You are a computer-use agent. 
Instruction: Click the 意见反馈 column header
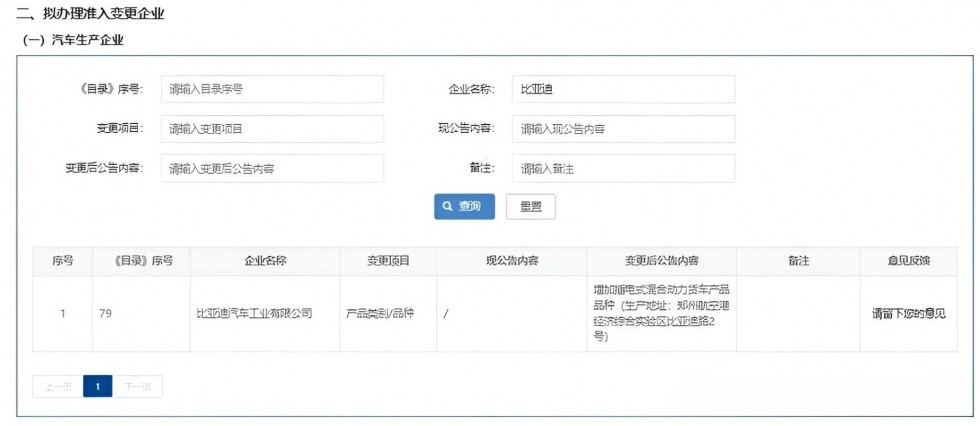(908, 261)
